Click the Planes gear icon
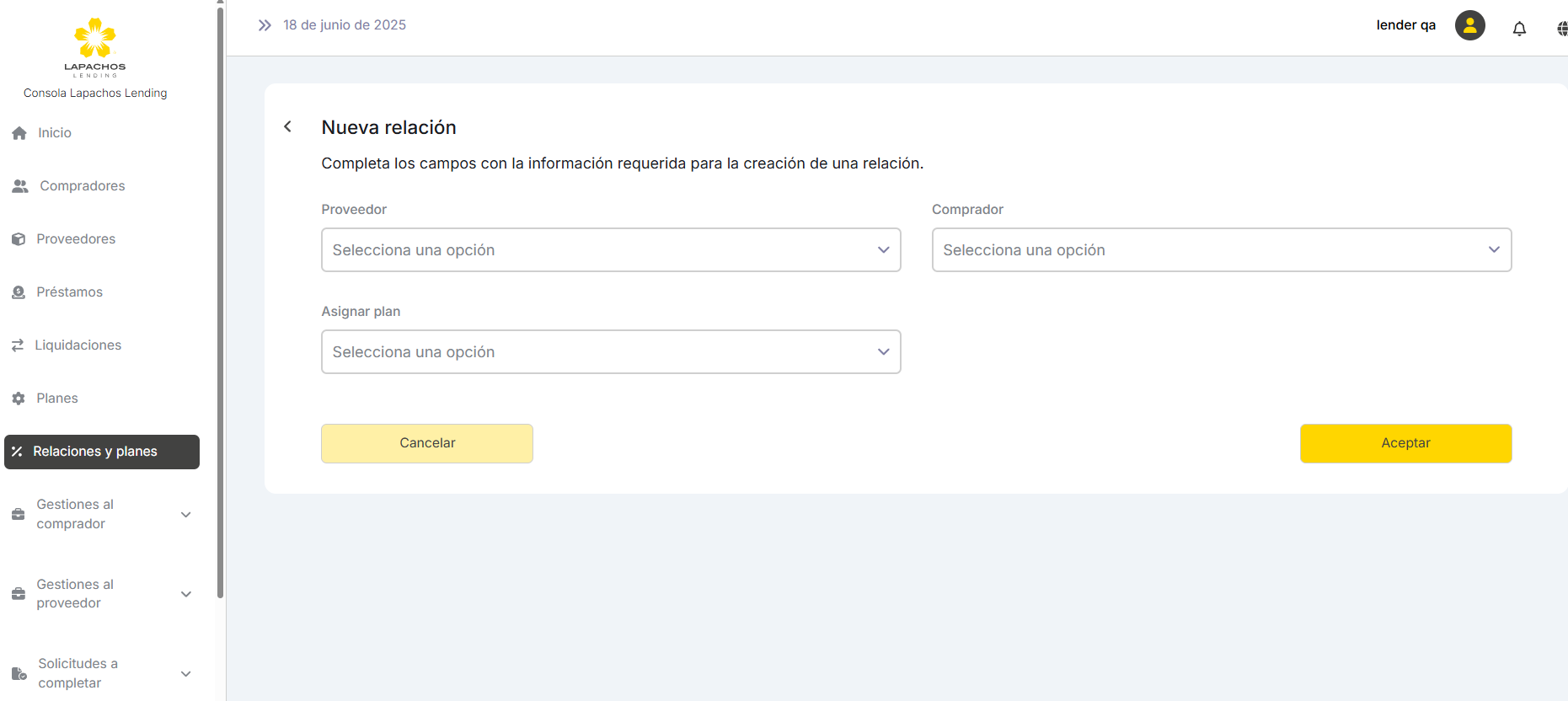 pyautogui.click(x=19, y=399)
